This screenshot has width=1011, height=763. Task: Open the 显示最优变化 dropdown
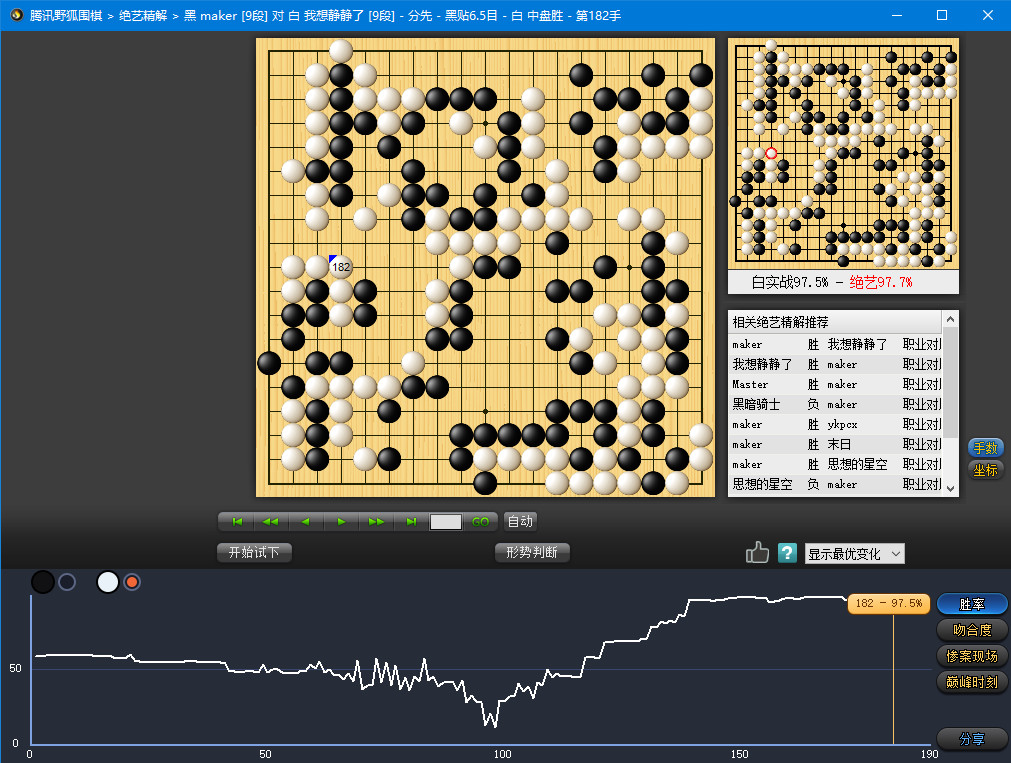(x=854, y=554)
